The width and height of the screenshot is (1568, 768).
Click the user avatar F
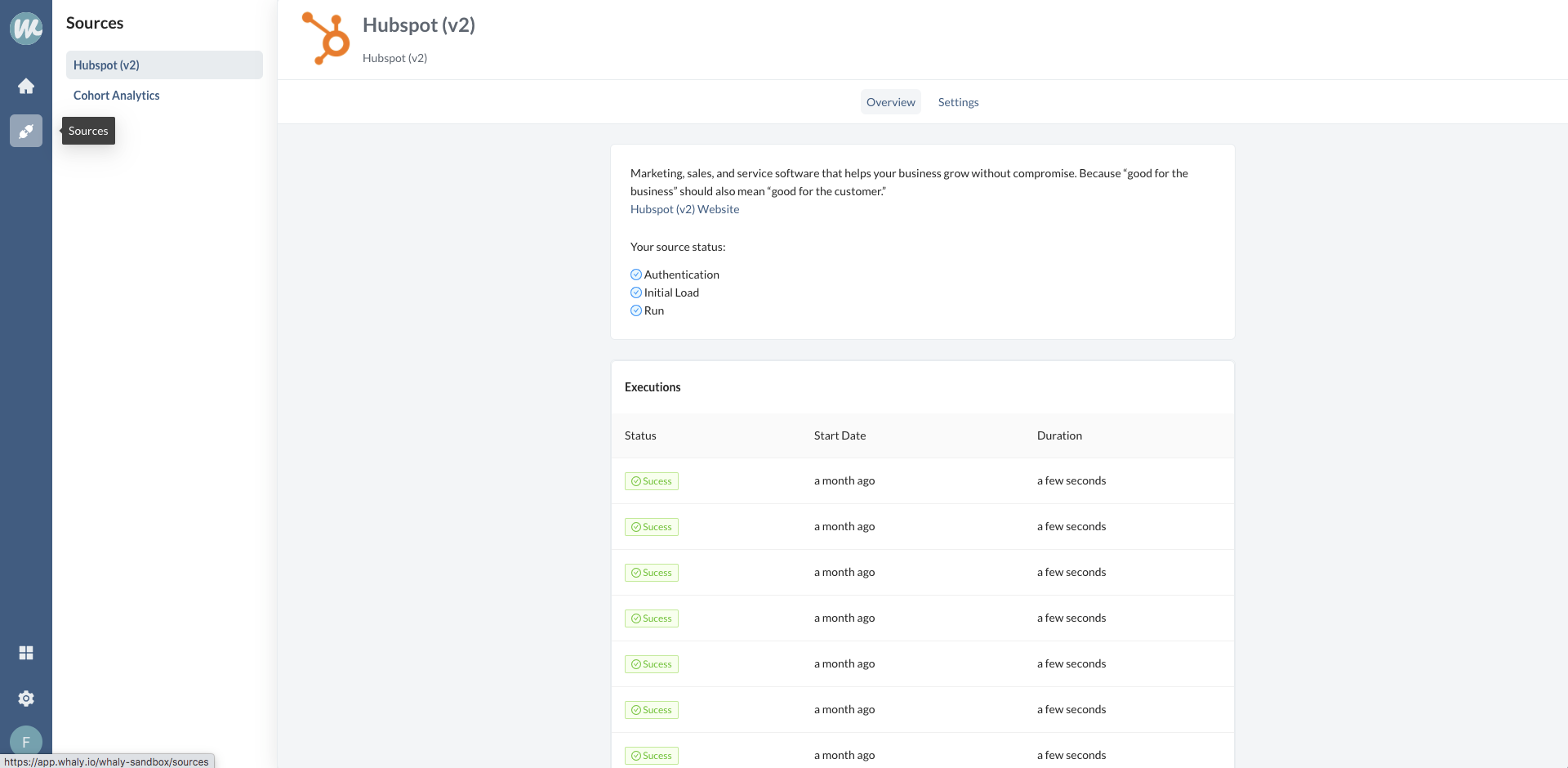pyautogui.click(x=26, y=741)
